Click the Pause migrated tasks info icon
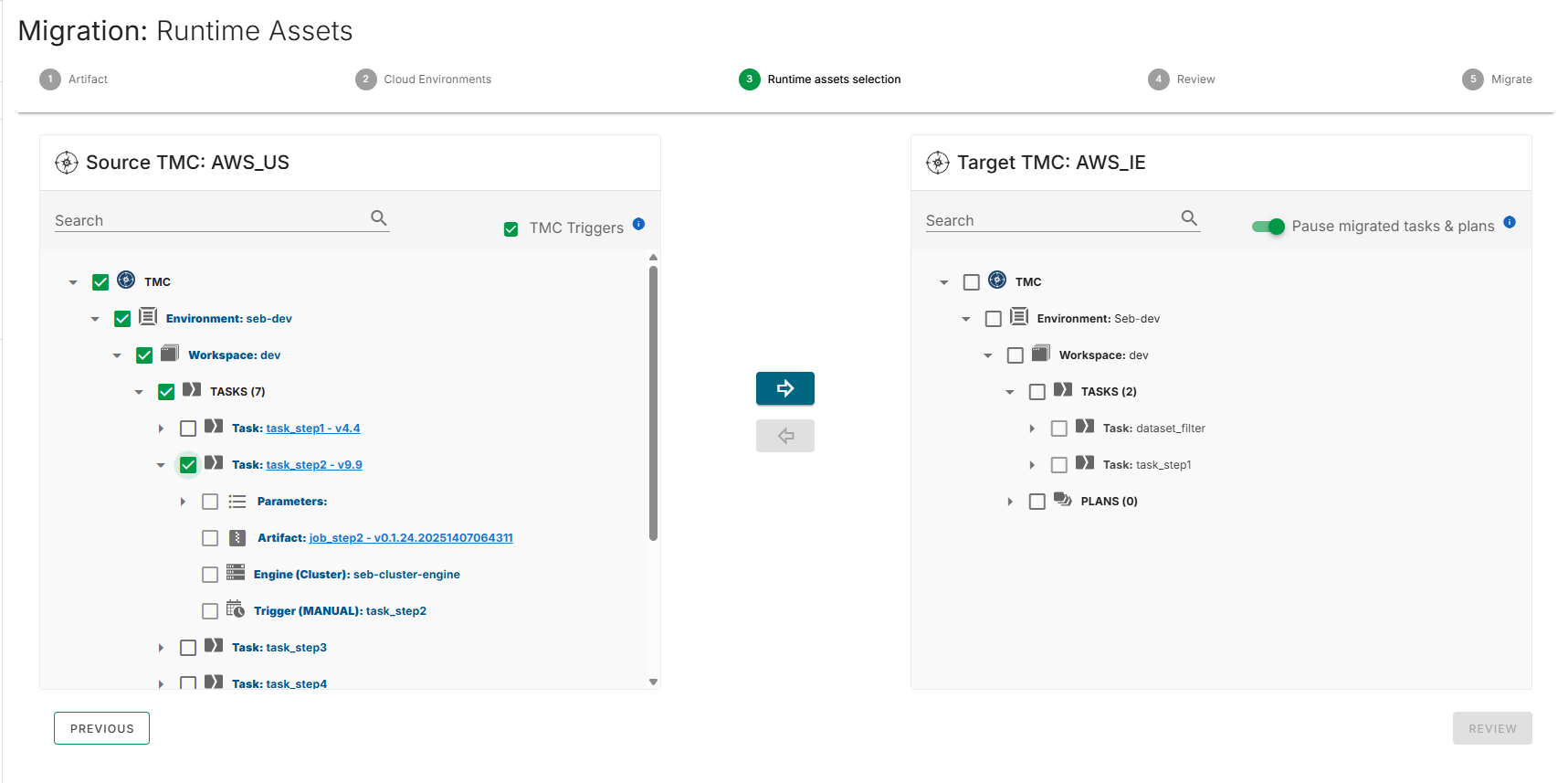Image resolution: width=1568 pixels, height=783 pixels. pyautogui.click(x=1510, y=222)
